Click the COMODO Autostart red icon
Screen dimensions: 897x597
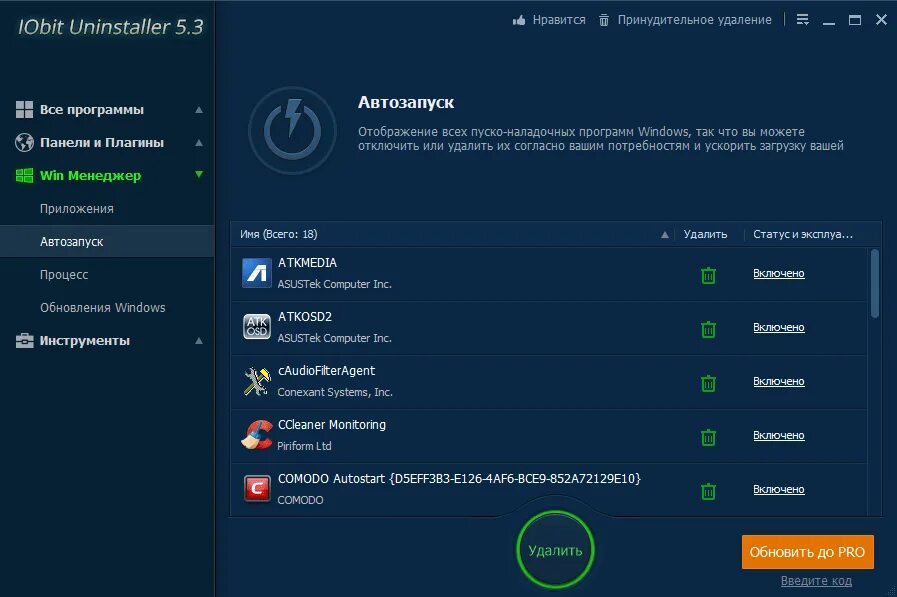click(x=257, y=489)
